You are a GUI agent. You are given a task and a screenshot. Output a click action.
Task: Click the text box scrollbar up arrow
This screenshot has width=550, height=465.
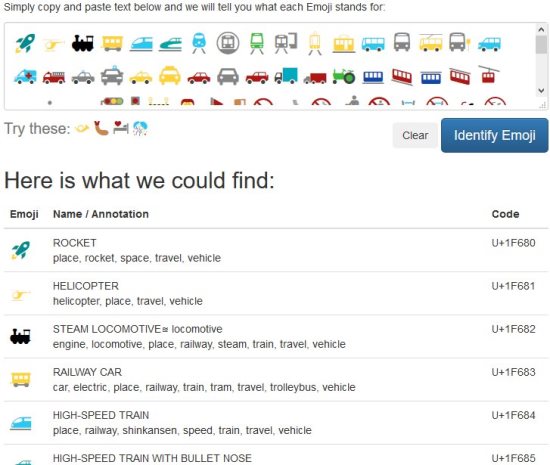(x=541, y=30)
